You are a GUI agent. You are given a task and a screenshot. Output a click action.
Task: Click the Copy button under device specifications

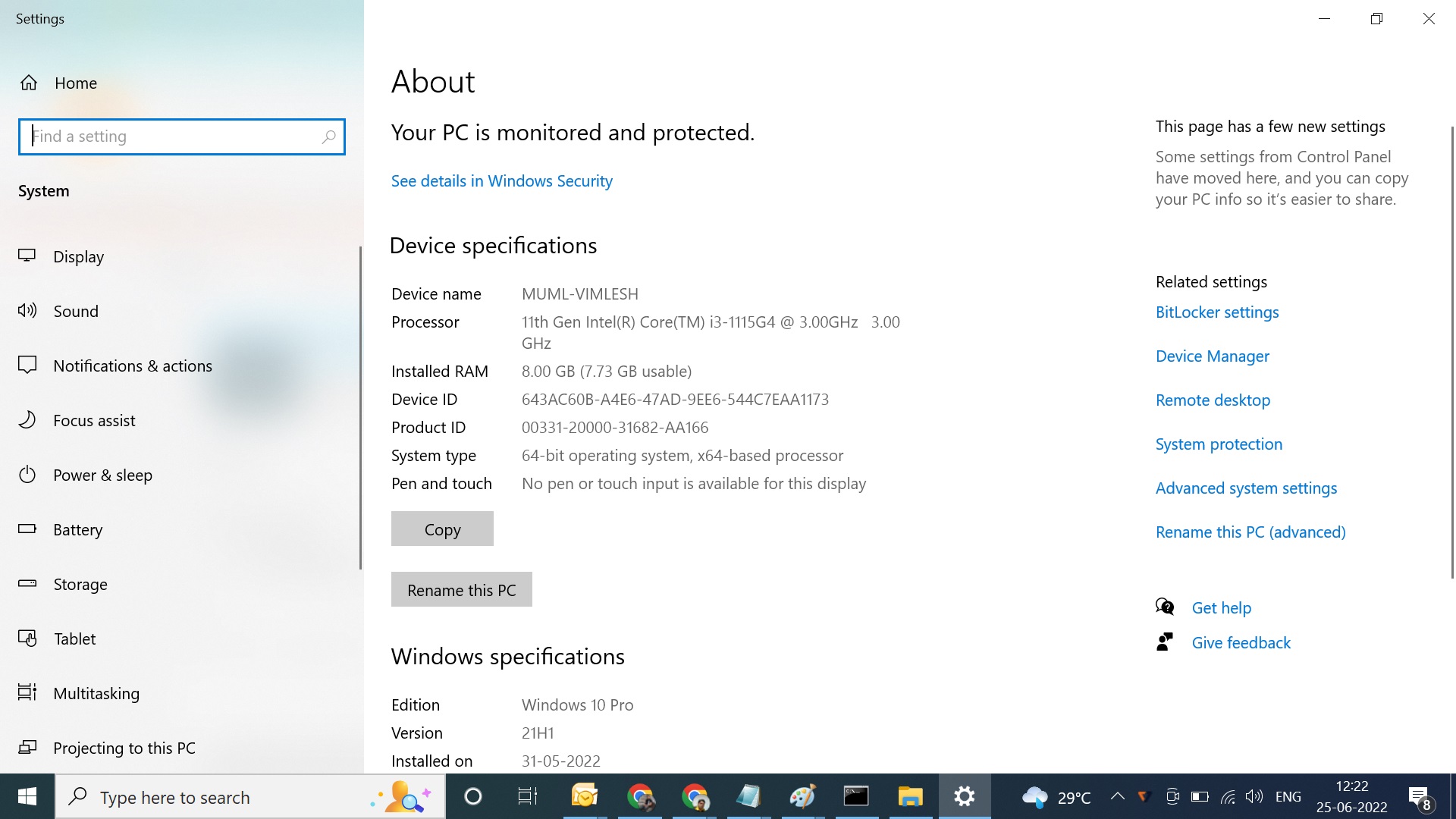tap(442, 529)
